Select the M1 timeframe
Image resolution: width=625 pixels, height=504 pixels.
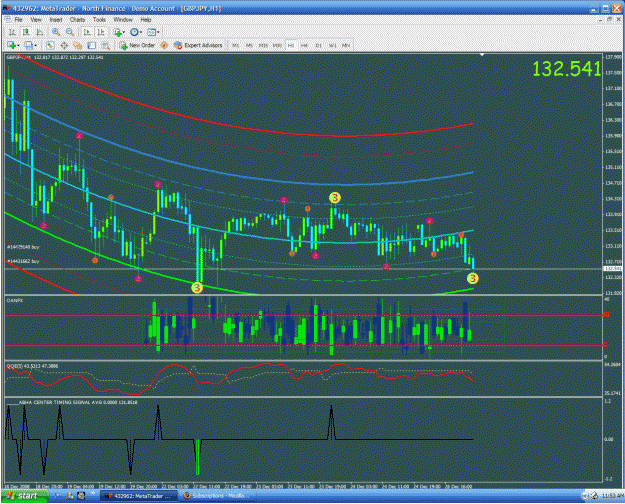(236, 45)
